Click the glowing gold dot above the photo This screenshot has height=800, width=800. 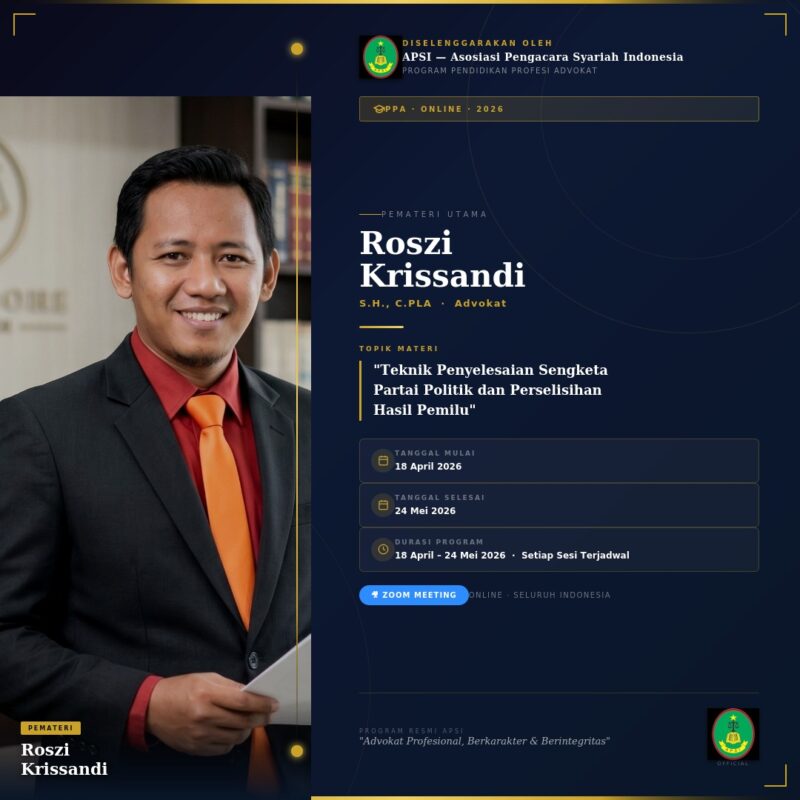pyautogui.click(x=297, y=49)
